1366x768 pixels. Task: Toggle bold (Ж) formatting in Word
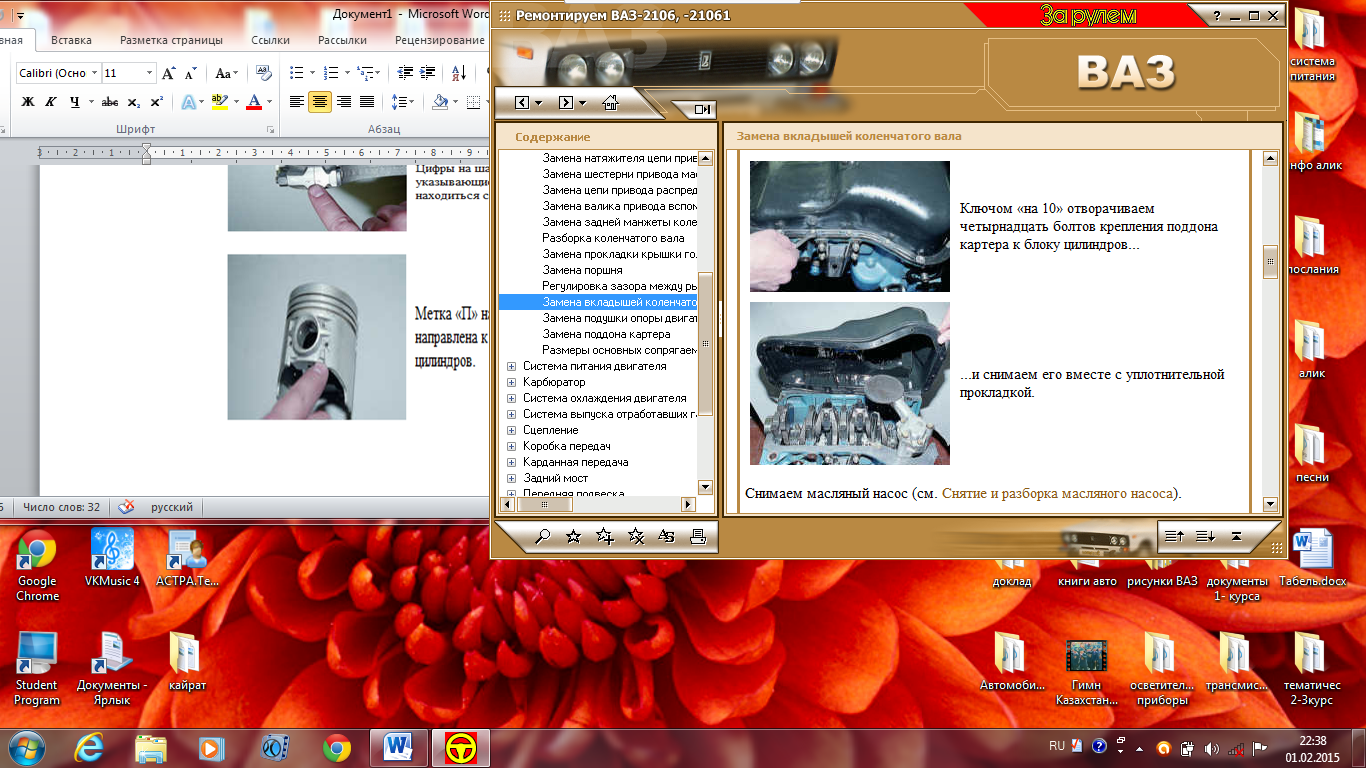28,102
